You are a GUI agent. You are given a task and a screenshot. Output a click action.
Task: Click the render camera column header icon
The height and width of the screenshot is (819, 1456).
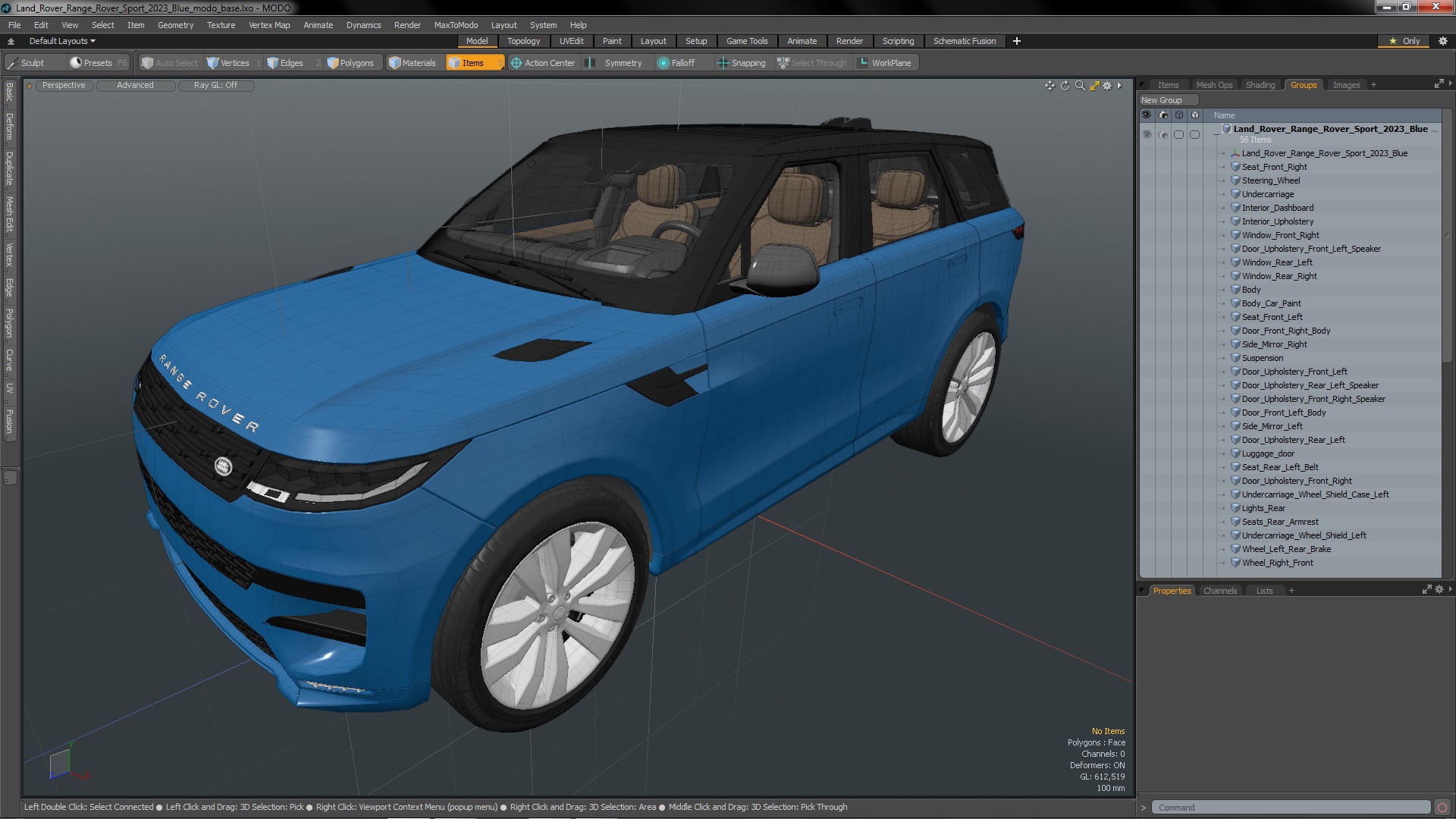tap(1163, 115)
